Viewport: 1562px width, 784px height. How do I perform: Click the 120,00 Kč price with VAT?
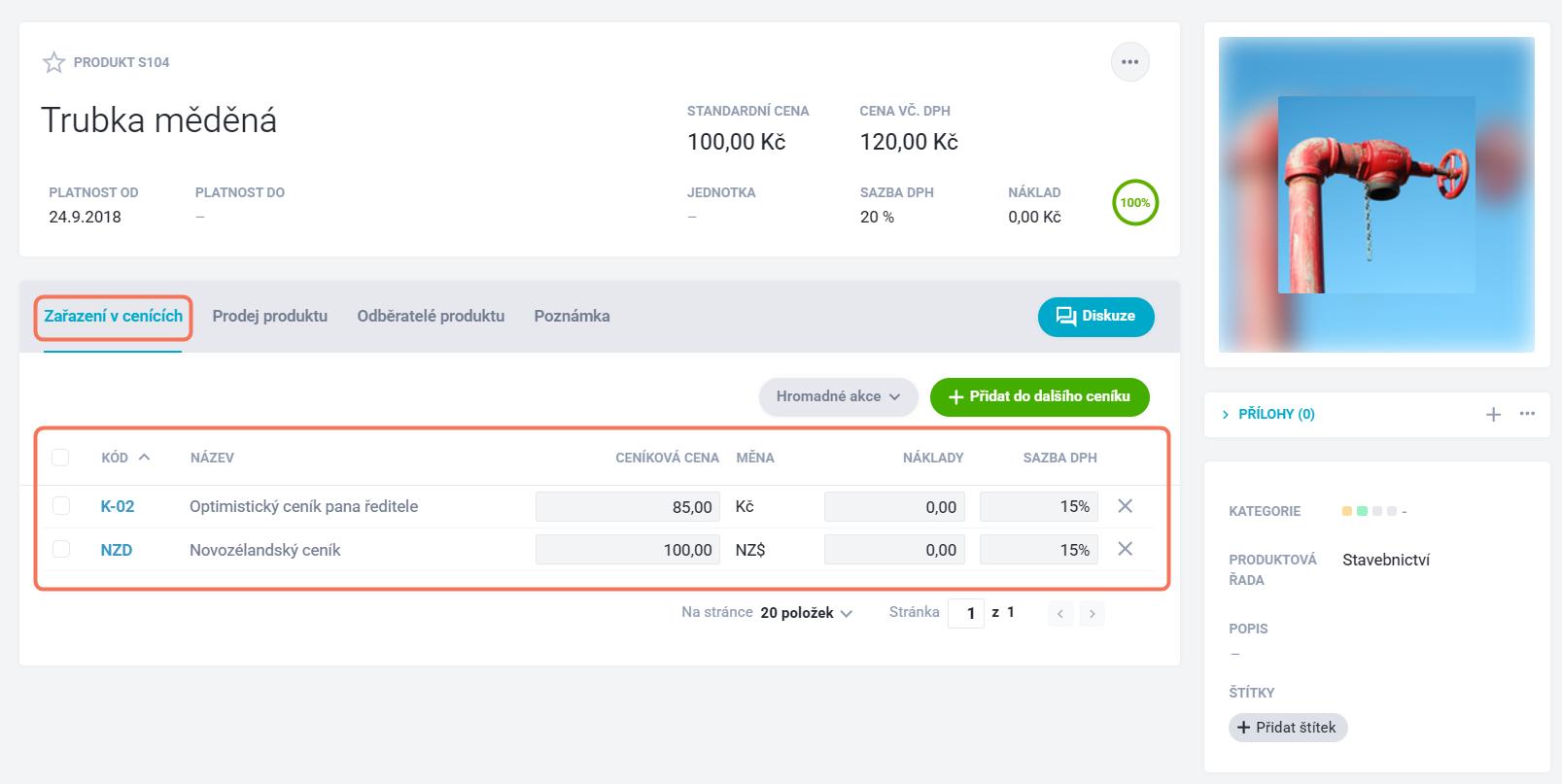pos(909,142)
